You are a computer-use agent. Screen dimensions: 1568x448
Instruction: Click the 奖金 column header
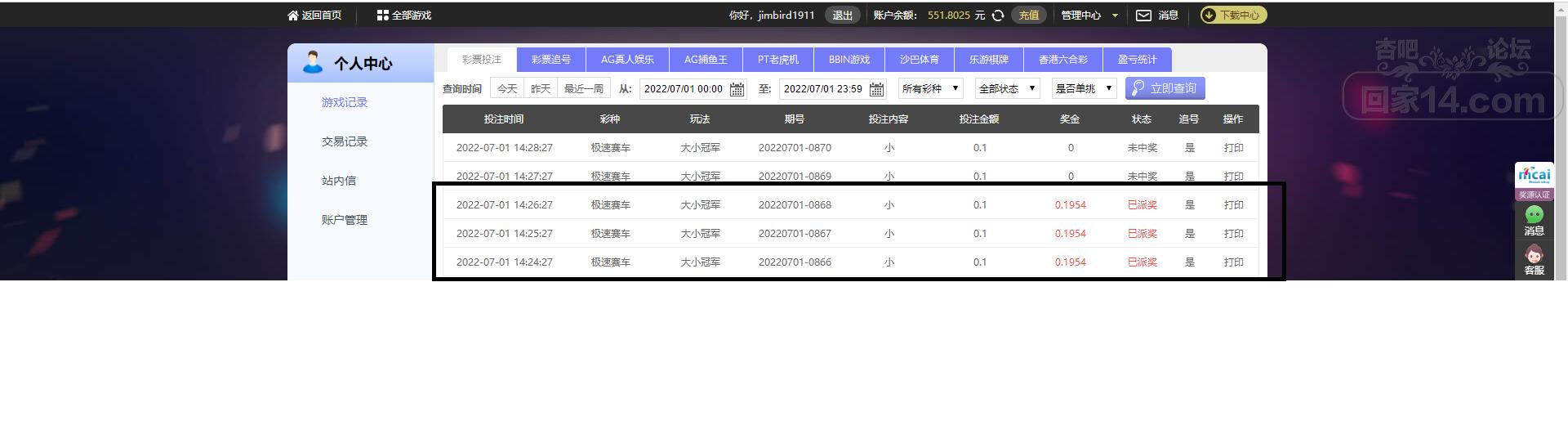click(1070, 119)
